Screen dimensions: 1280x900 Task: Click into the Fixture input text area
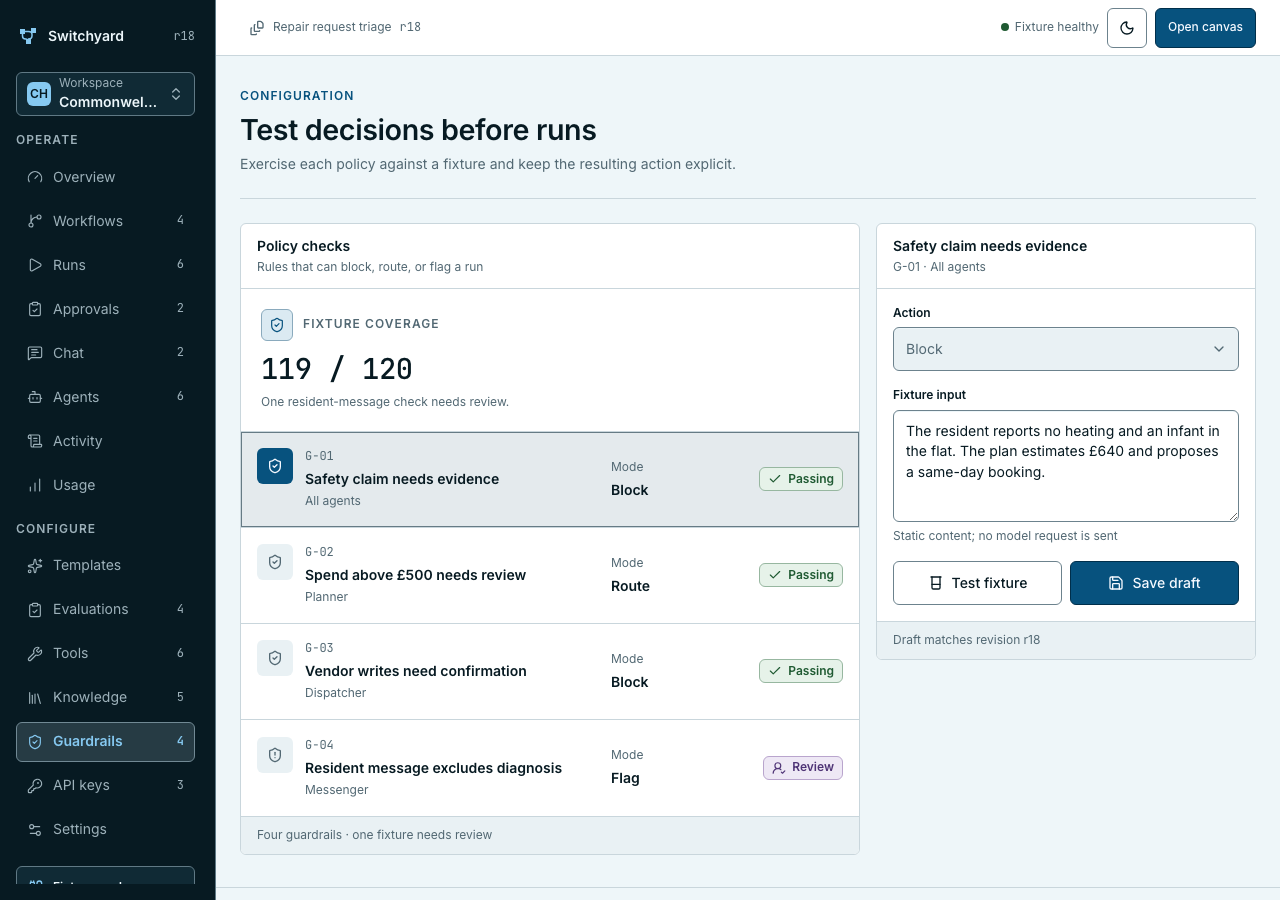pyautogui.click(x=1066, y=466)
